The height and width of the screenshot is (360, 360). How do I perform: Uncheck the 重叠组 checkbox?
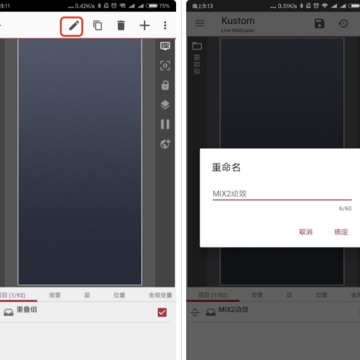click(x=162, y=312)
